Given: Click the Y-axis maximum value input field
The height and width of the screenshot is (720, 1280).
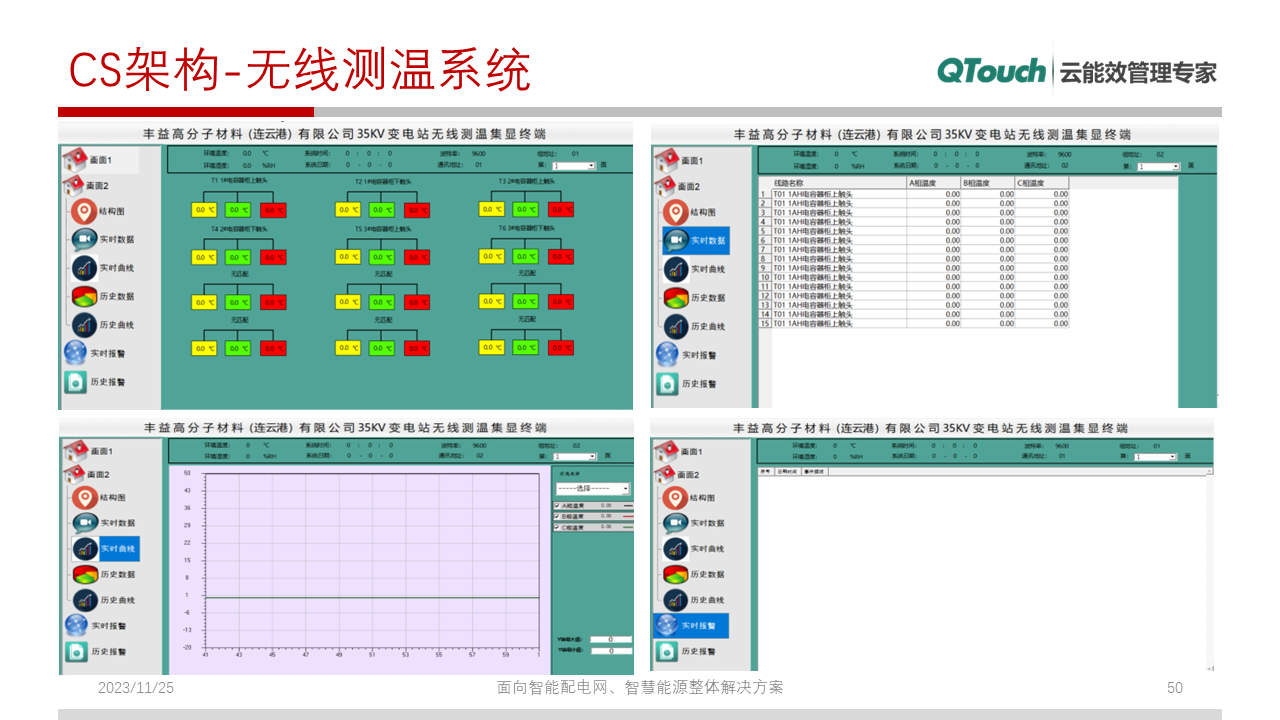Looking at the screenshot, I should click(611, 639).
